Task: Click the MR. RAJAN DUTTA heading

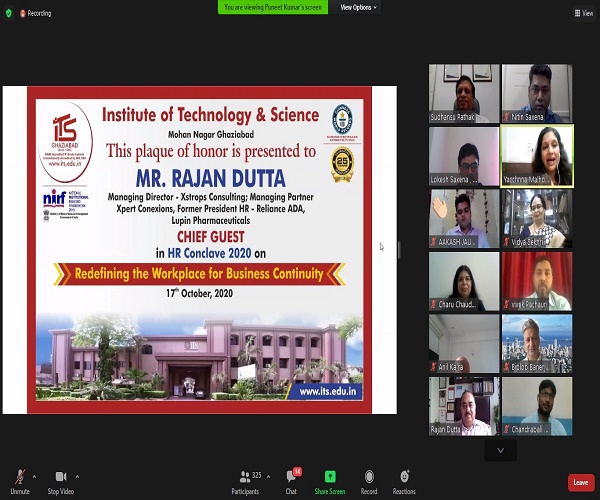Action: click(x=210, y=178)
